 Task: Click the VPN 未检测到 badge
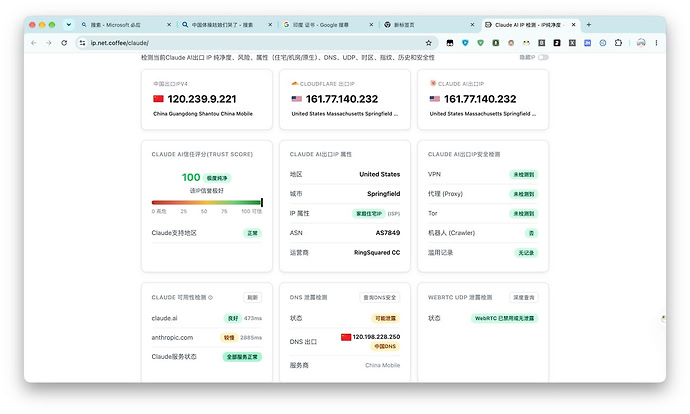click(x=524, y=175)
